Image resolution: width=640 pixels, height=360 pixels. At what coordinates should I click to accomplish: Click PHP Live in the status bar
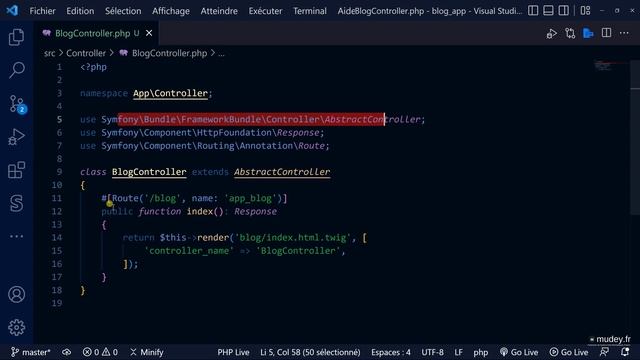tap(233, 352)
